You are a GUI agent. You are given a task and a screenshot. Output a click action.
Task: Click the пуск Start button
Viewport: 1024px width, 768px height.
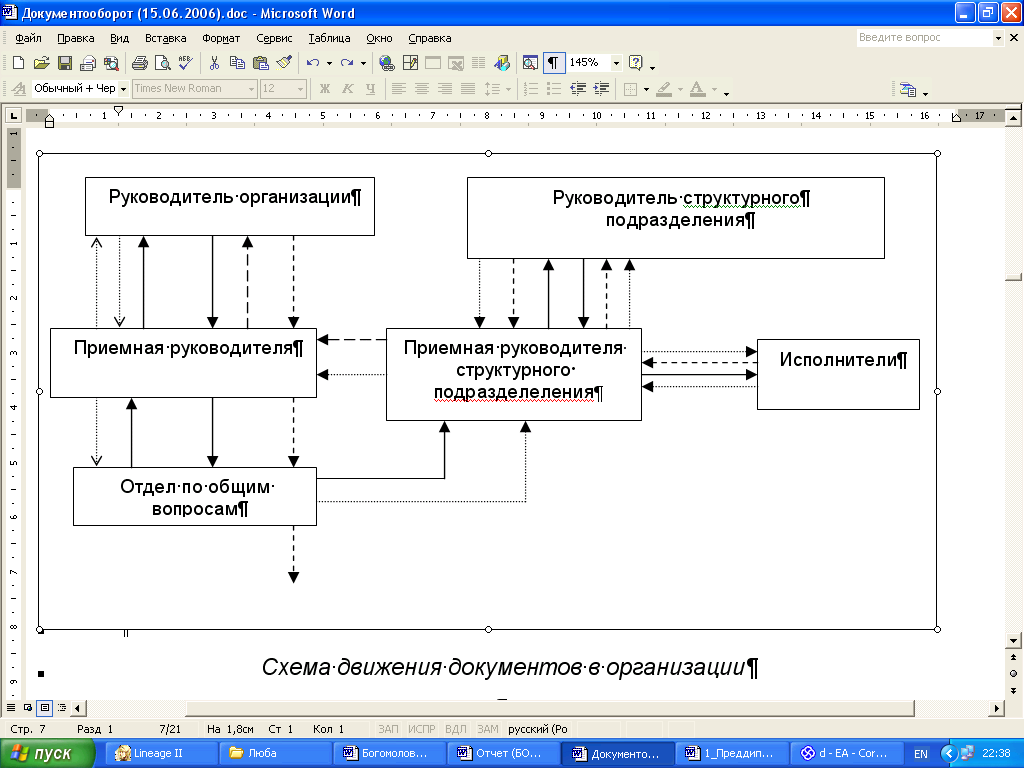pos(48,754)
